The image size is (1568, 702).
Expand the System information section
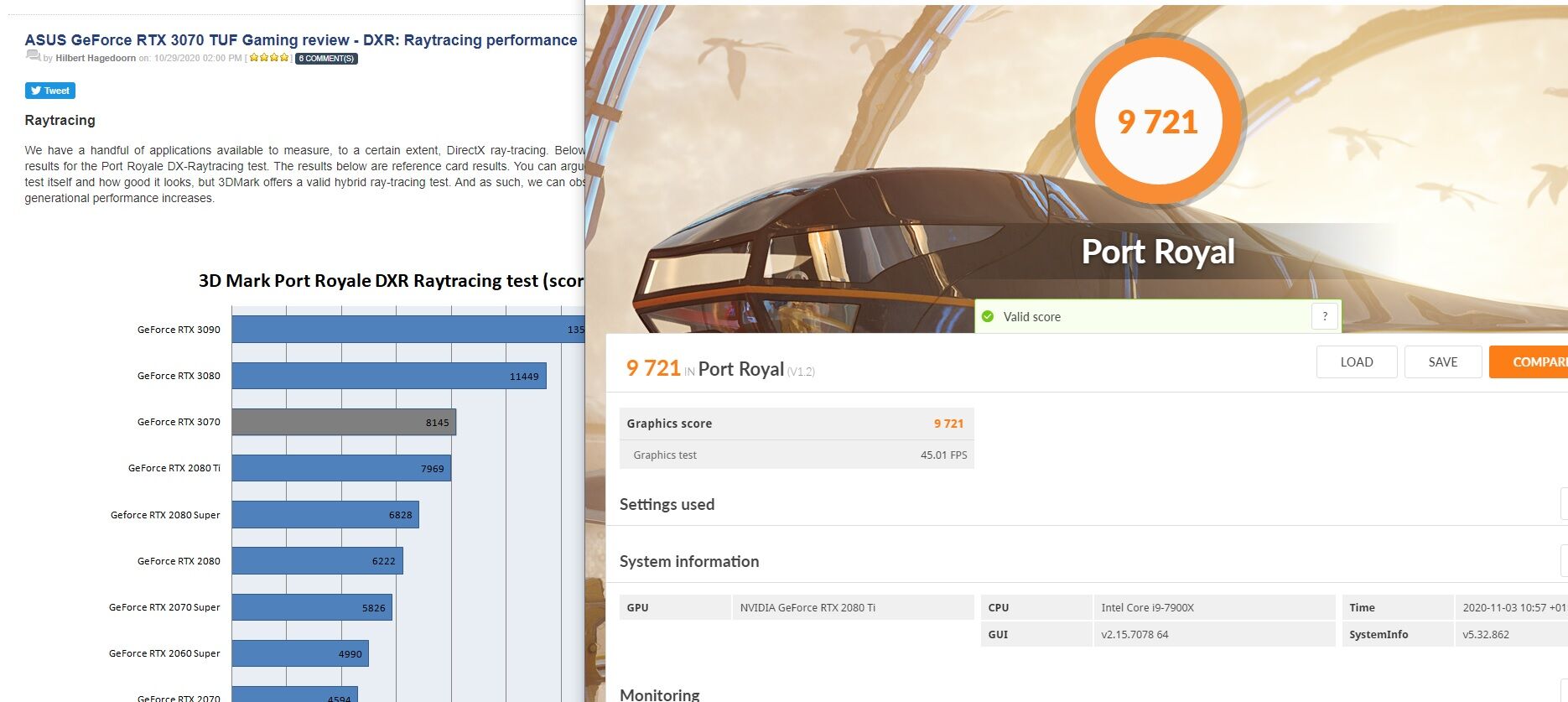pyautogui.click(x=1564, y=561)
